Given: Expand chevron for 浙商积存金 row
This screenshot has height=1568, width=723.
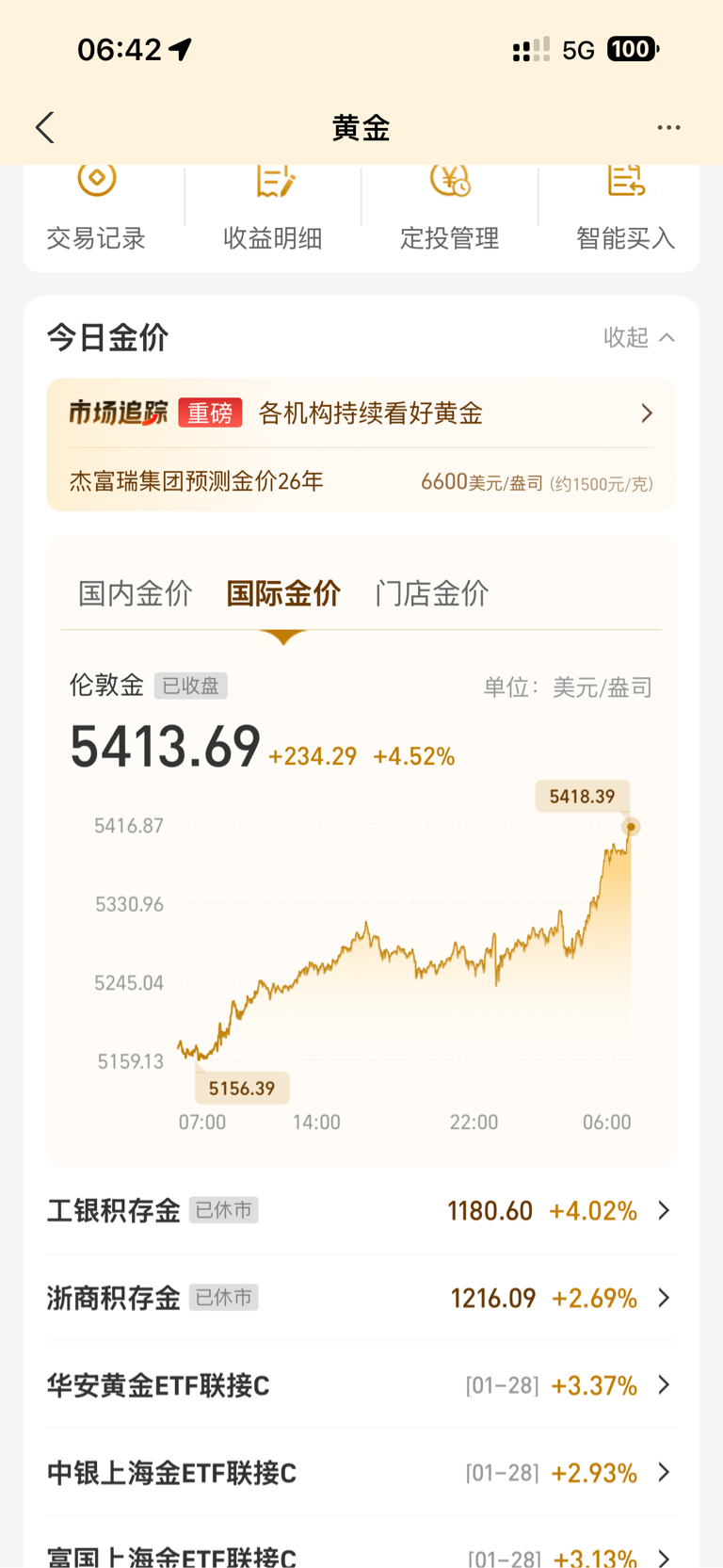Looking at the screenshot, I should point(664,1298).
